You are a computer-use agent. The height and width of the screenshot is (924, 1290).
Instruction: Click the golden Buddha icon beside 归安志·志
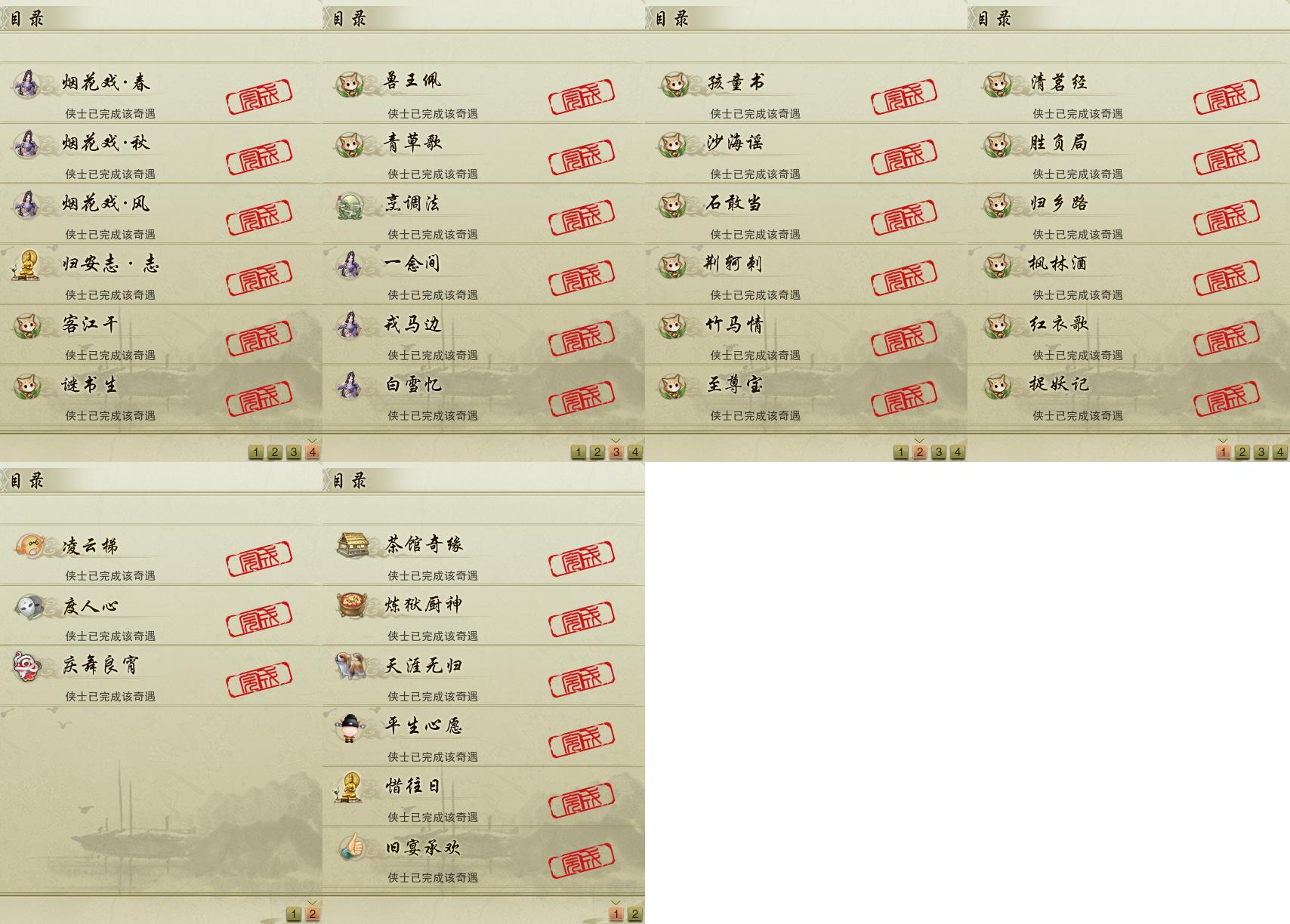click(x=27, y=265)
